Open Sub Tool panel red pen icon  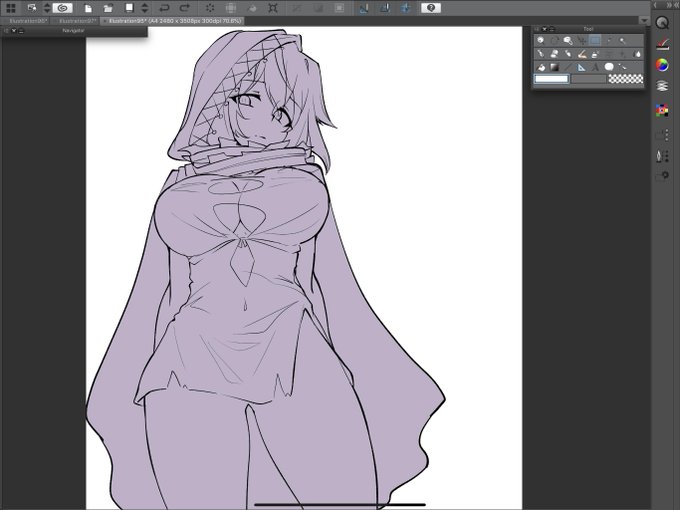[x=662, y=44]
